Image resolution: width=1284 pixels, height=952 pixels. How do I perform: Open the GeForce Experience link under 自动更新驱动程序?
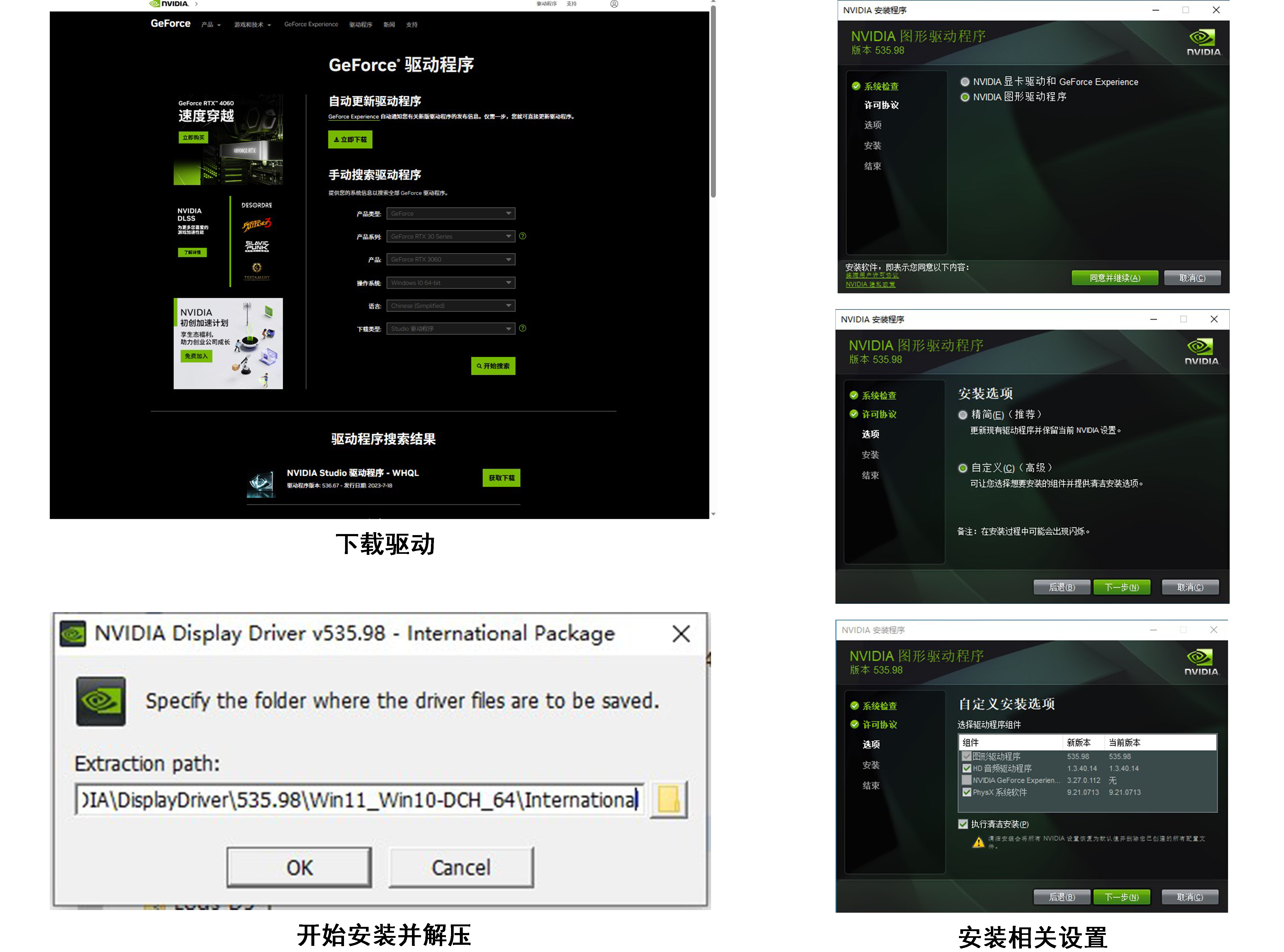[x=353, y=117]
